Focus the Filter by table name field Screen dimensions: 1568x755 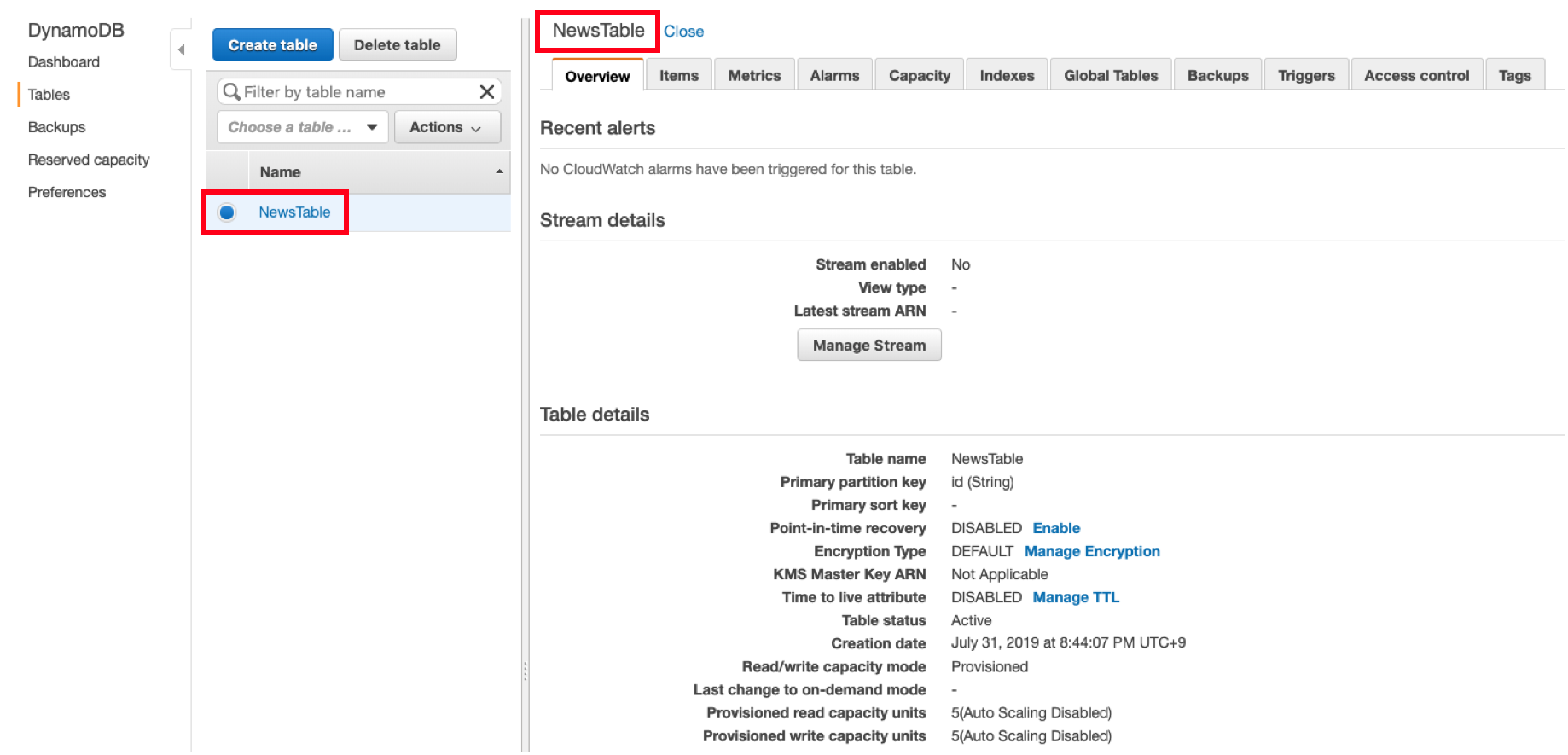[358, 91]
